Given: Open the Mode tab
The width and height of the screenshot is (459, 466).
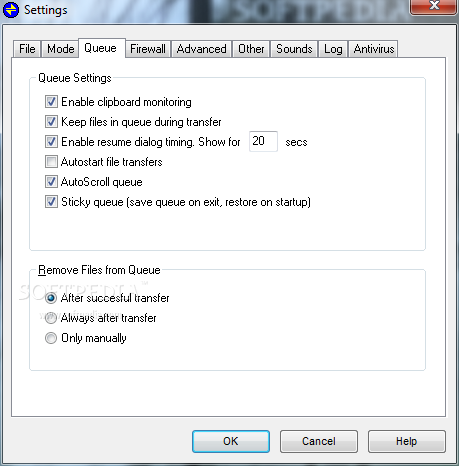Looking at the screenshot, I should point(60,49).
